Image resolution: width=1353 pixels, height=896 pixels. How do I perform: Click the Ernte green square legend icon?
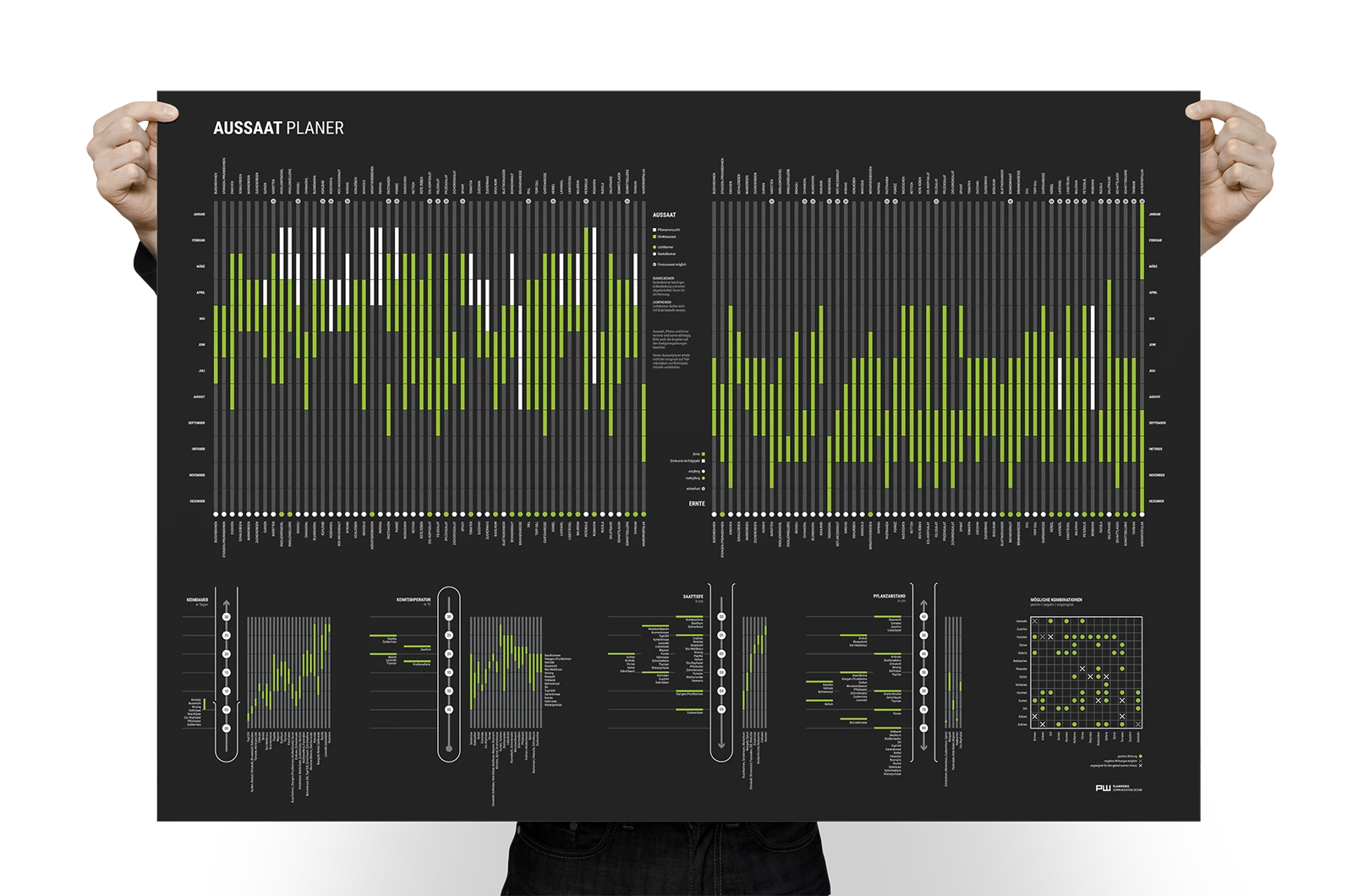click(704, 453)
